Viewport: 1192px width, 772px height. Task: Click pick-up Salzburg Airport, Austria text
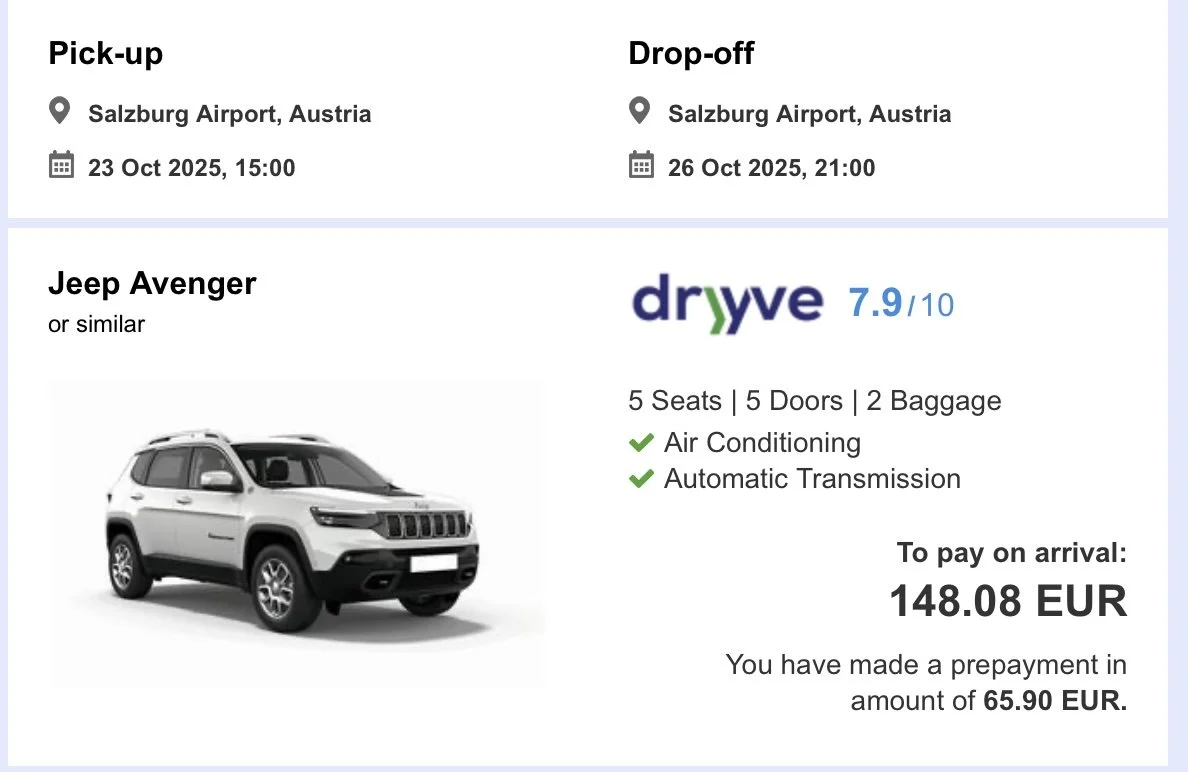tap(230, 114)
